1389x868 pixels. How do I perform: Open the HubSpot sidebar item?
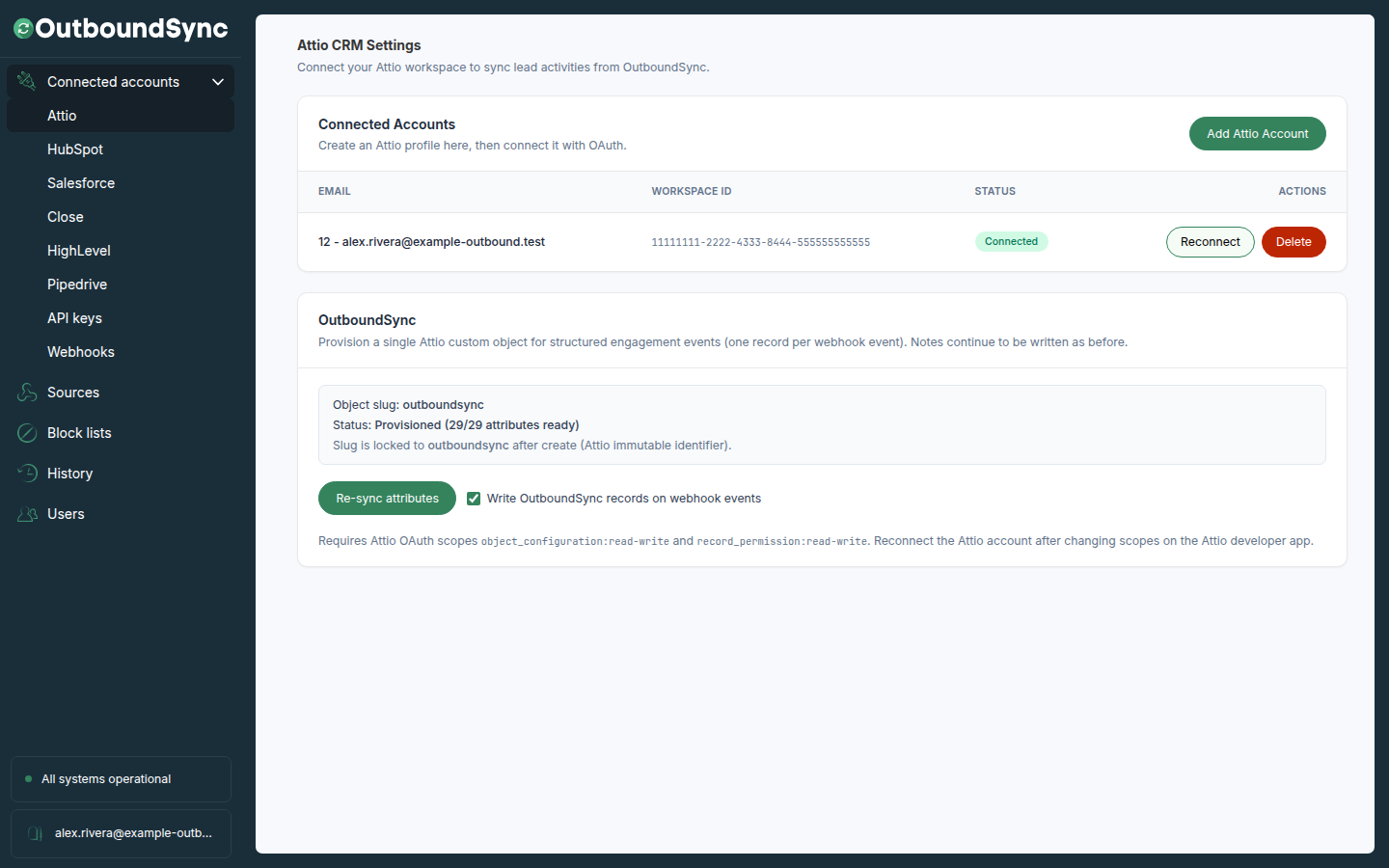(121, 149)
